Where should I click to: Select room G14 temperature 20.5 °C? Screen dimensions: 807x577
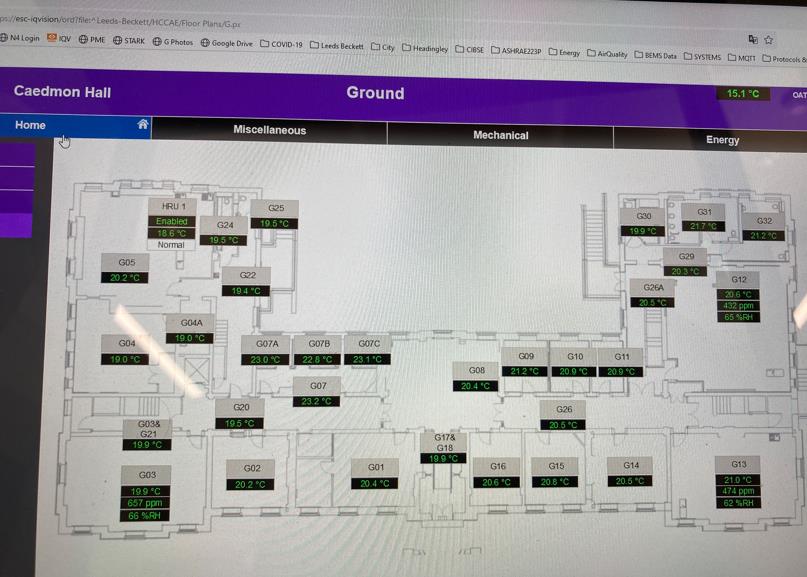click(630, 481)
